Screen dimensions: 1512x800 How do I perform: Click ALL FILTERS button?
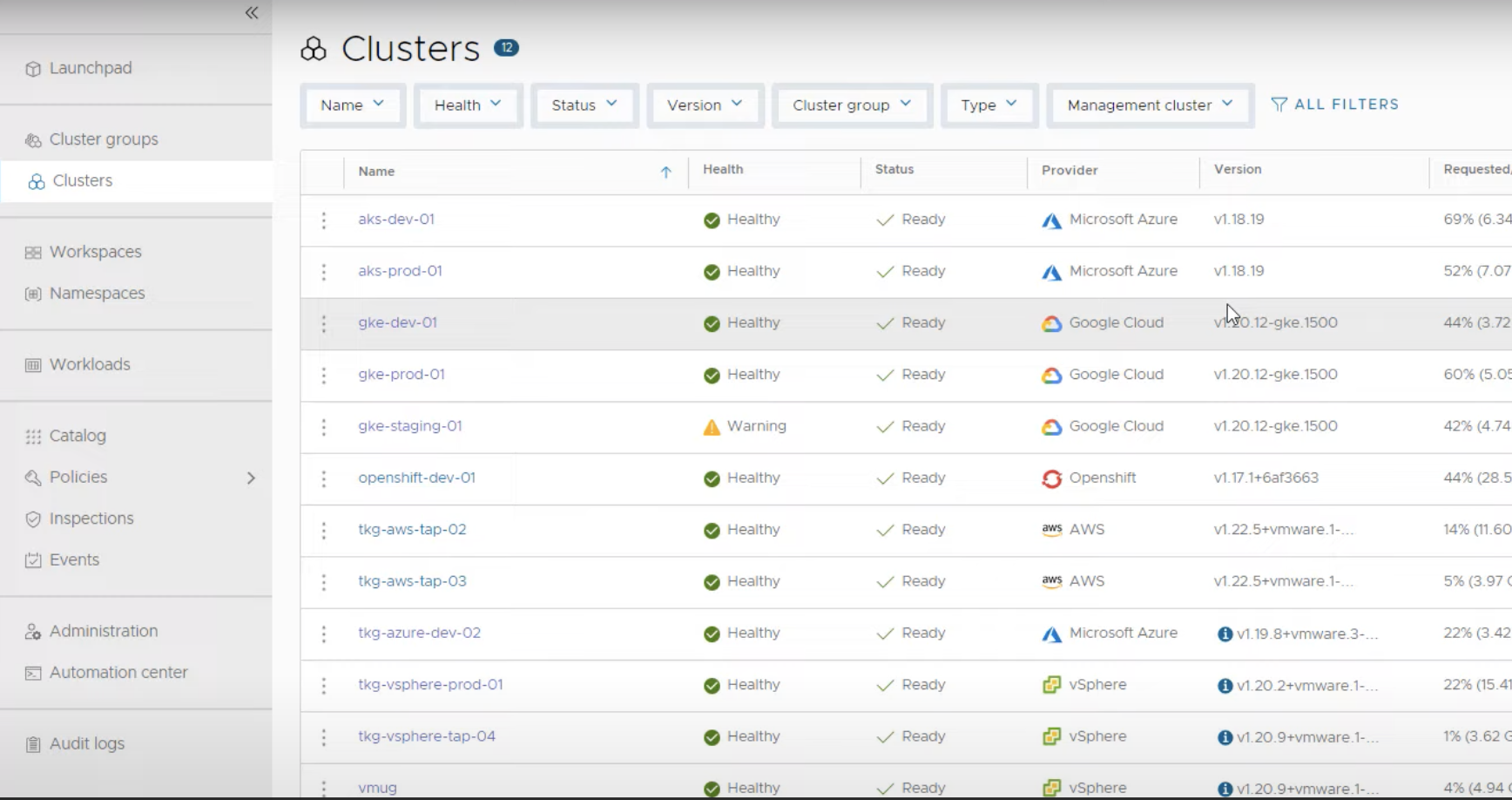[1334, 105]
